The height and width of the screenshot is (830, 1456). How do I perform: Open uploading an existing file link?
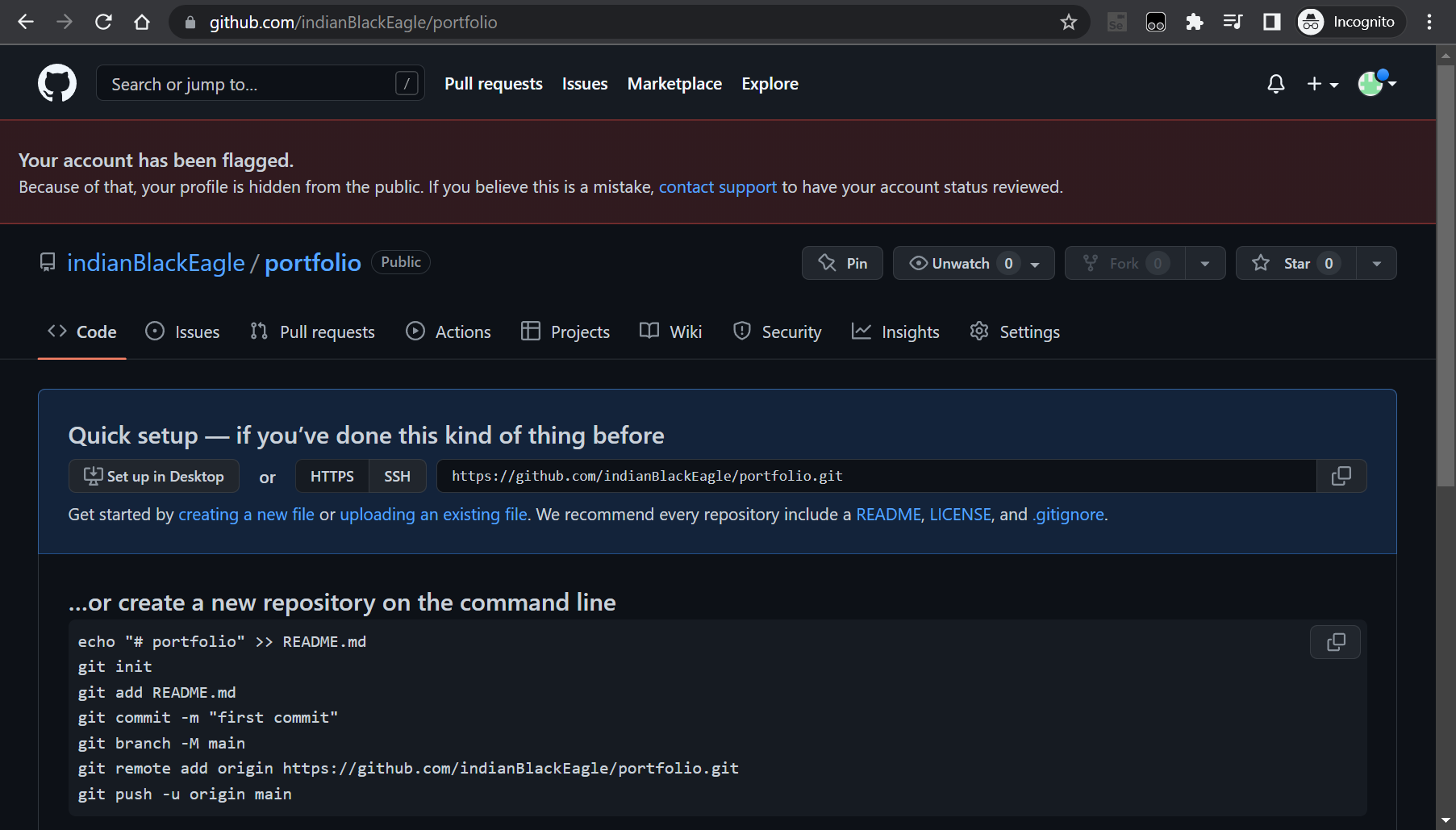(x=433, y=515)
